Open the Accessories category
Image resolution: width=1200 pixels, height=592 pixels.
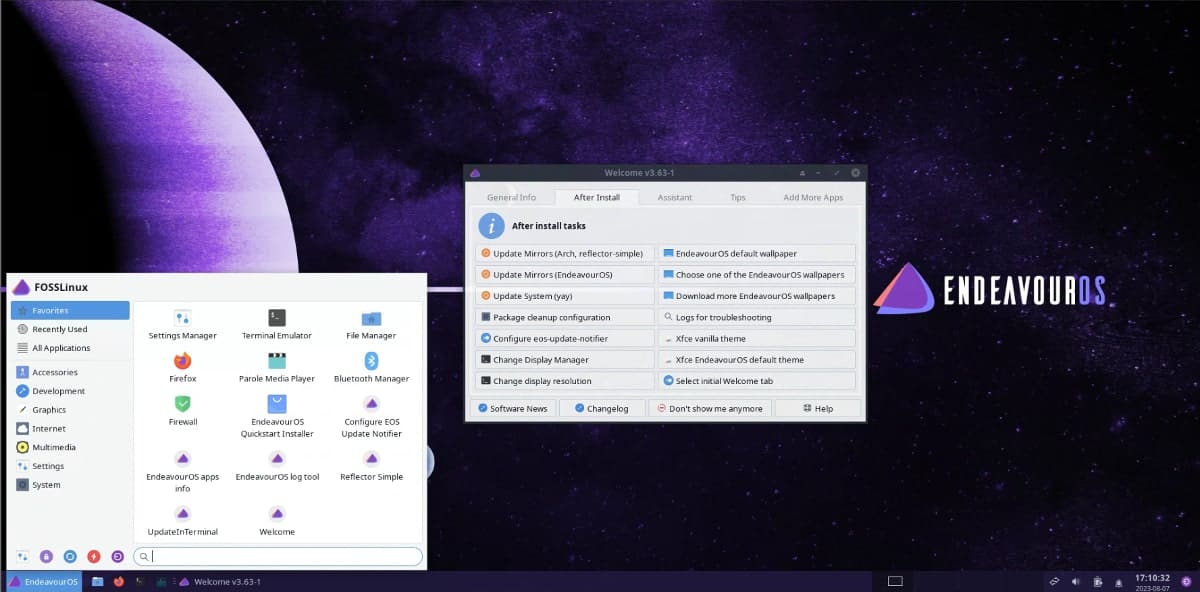pos(70,372)
